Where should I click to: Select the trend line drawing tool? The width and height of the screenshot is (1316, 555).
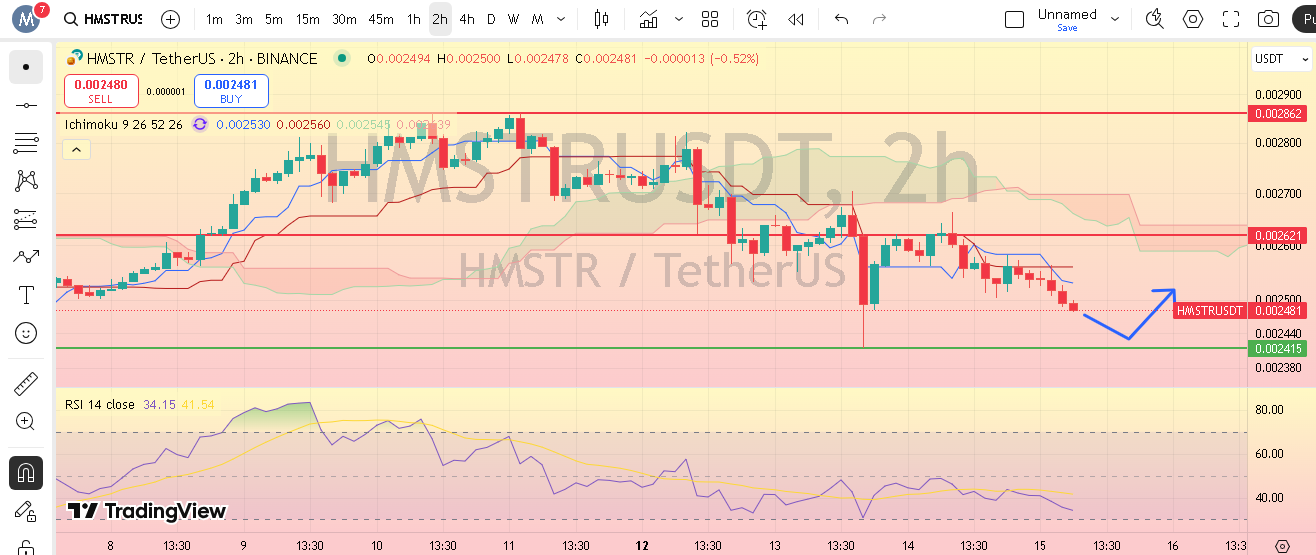pyautogui.click(x=26, y=105)
